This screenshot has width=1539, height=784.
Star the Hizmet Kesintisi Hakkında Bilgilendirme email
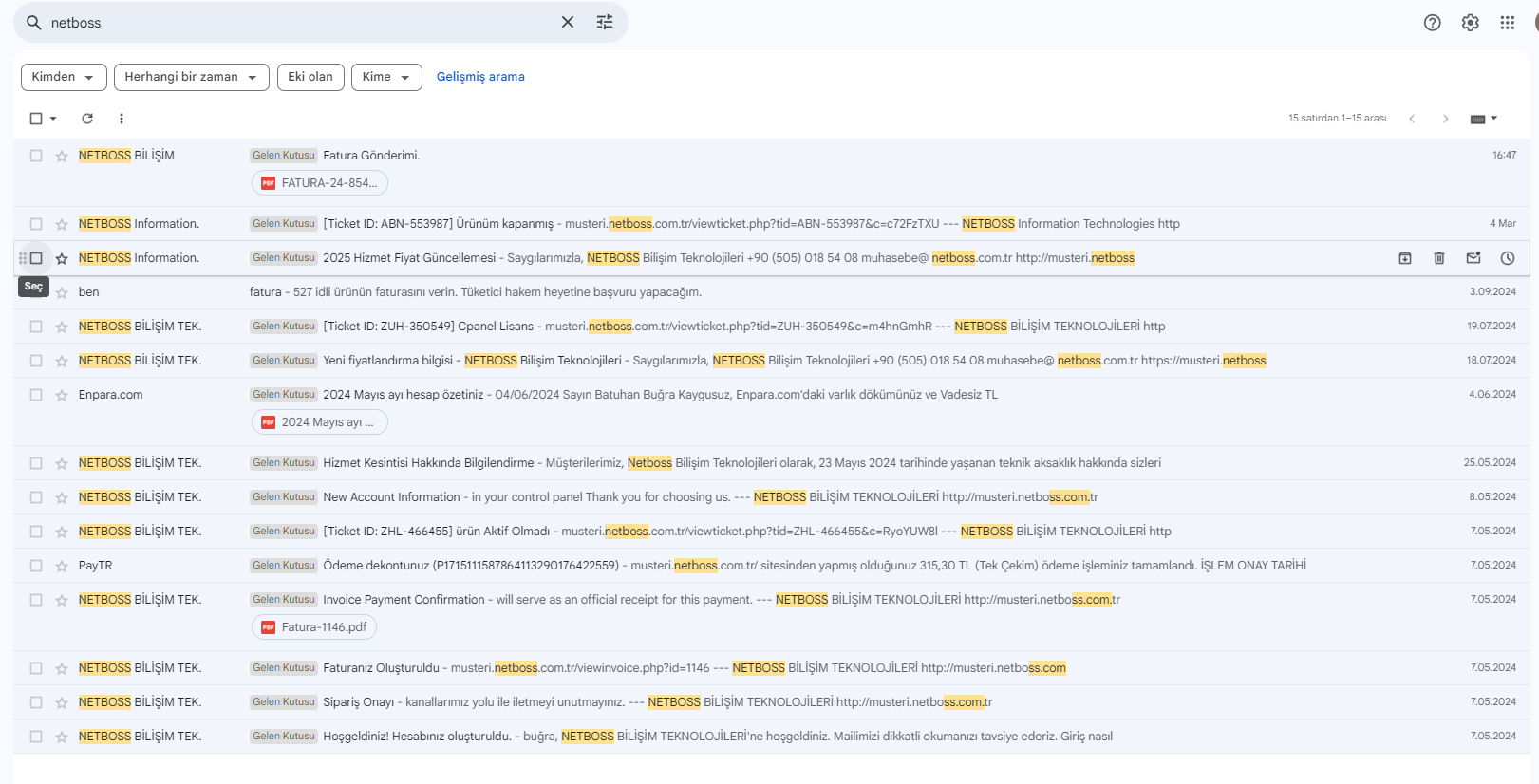[x=62, y=463]
